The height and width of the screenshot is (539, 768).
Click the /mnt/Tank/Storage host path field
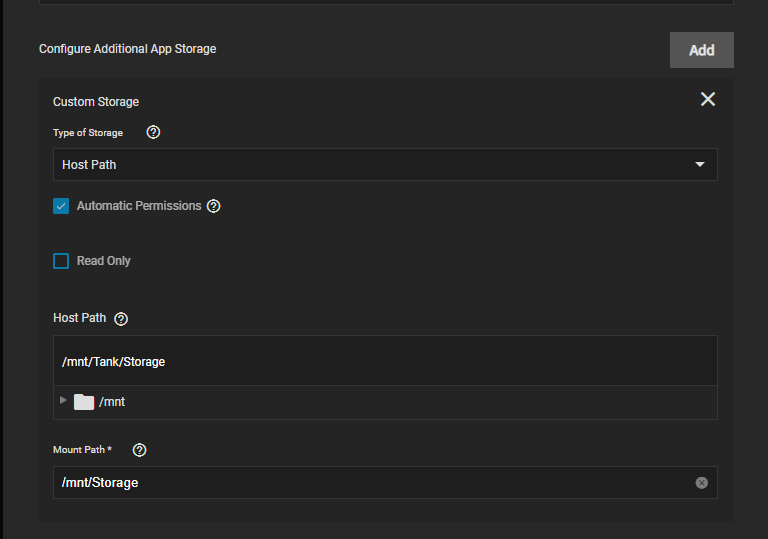pos(385,361)
